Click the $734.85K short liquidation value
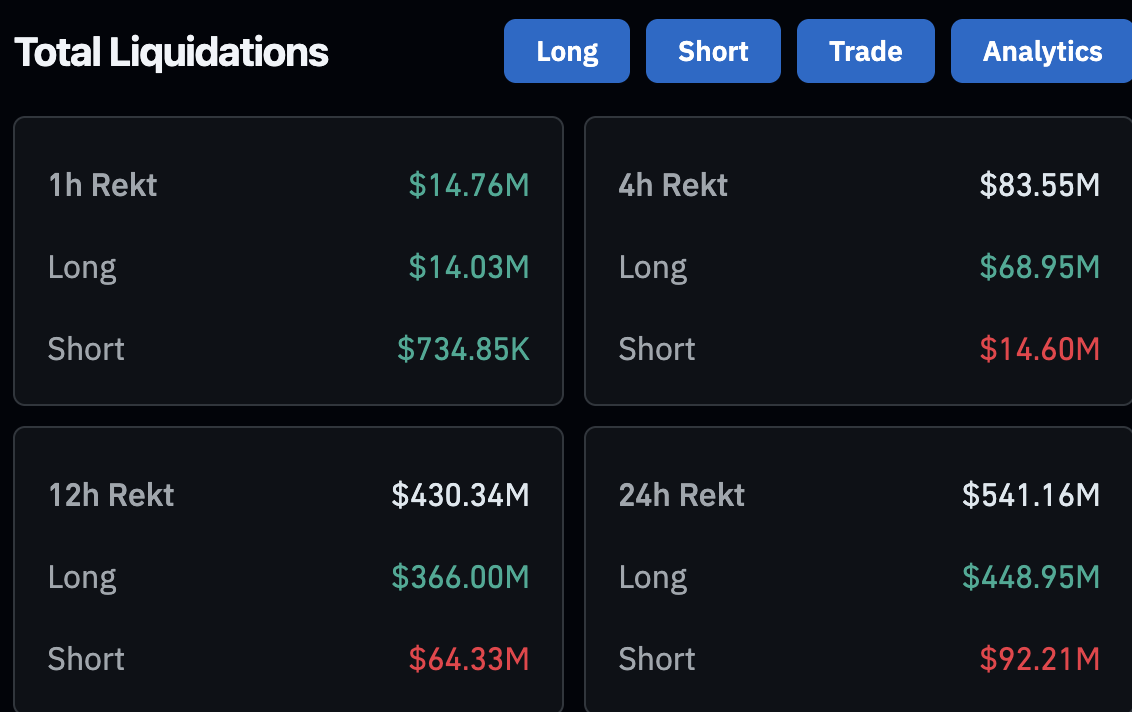 pyautogui.click(x=463, y=349)
